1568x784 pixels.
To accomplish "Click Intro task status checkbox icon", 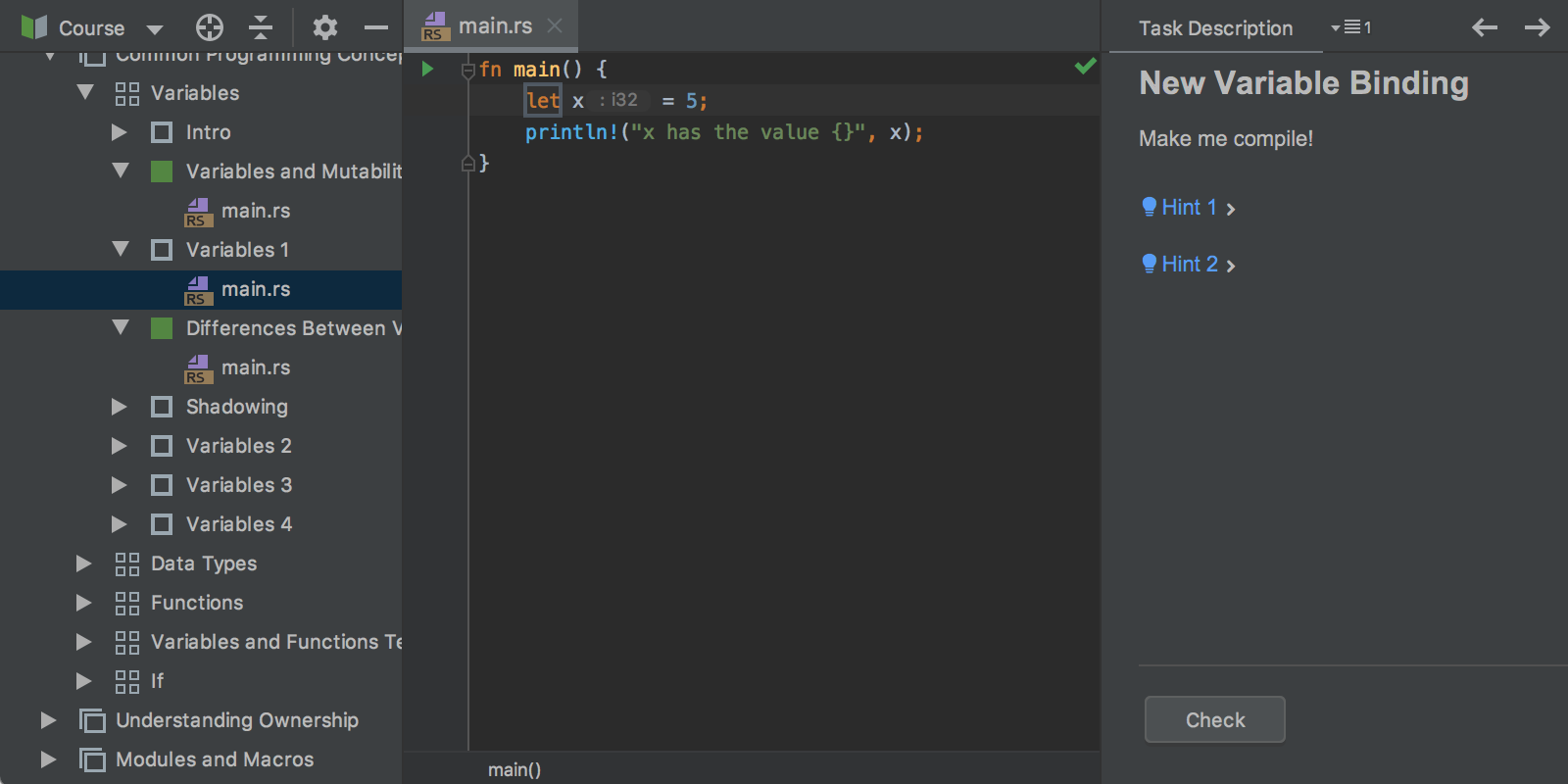I will click(x=162, y=131).
